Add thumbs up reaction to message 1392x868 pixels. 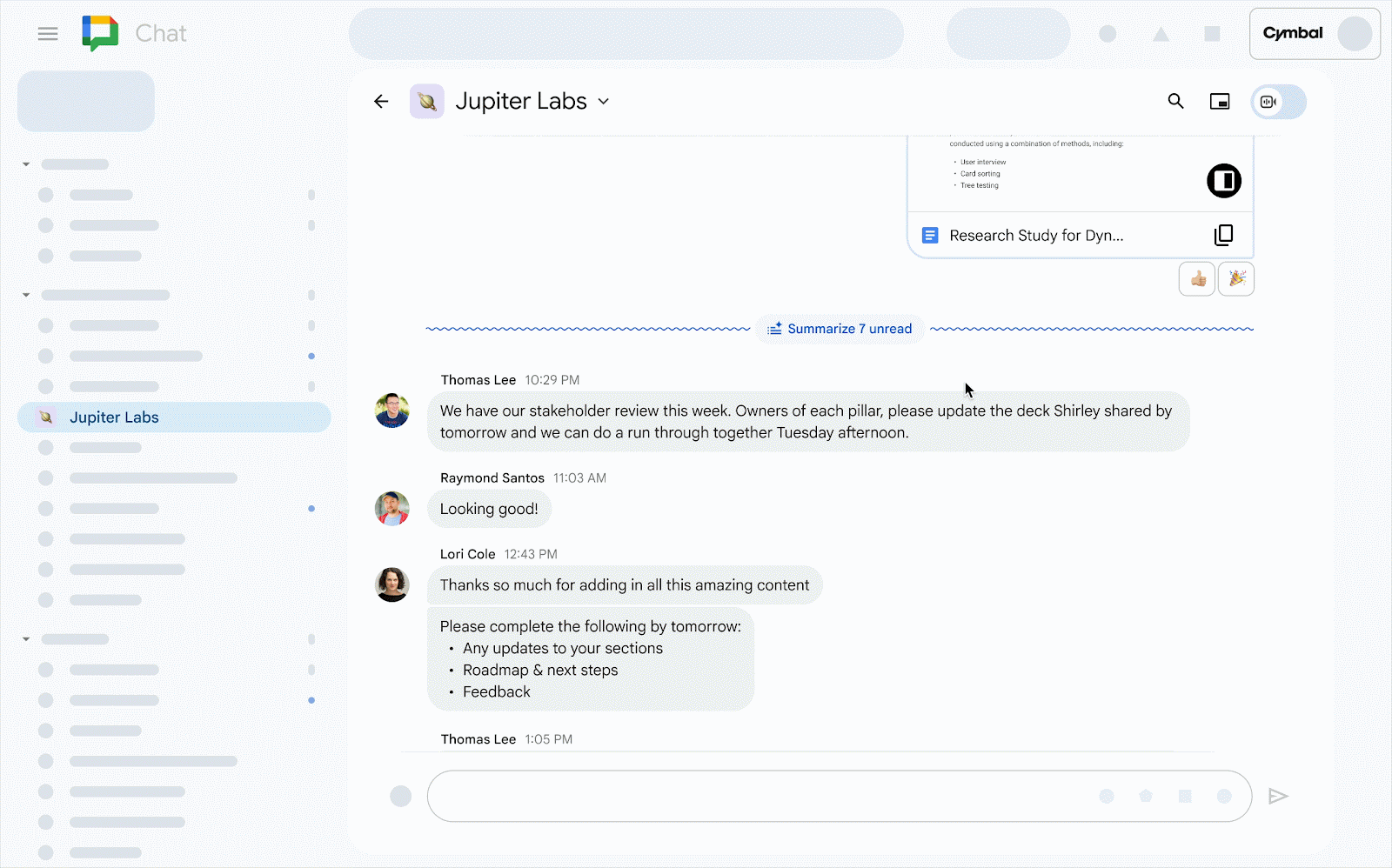[1197, 279]
